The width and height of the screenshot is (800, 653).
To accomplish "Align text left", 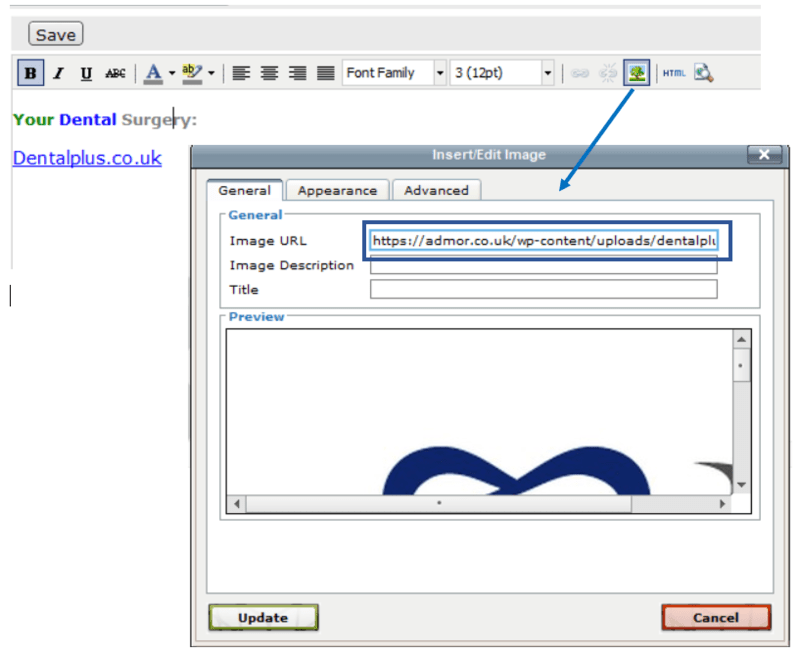I will click(x=241, y=73).
